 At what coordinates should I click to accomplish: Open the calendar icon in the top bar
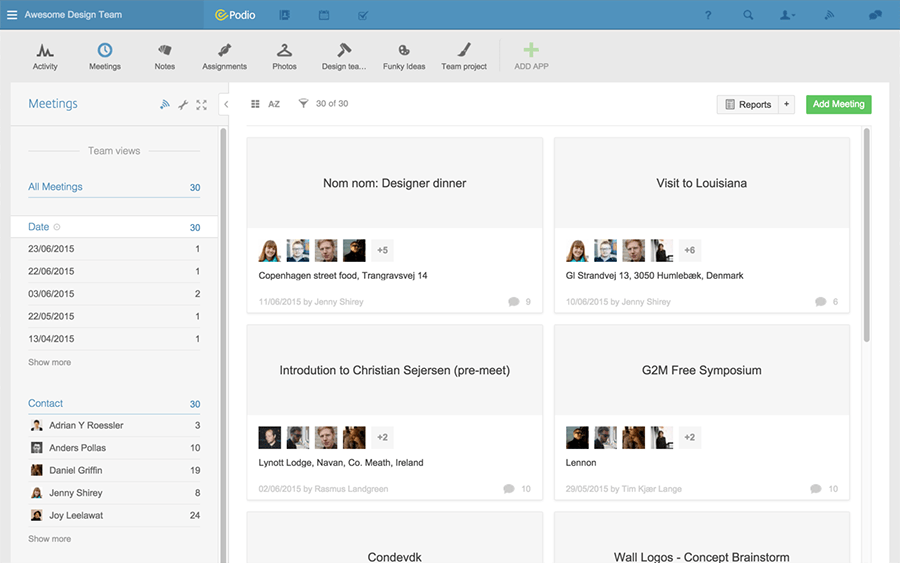[x=324, y=15]
